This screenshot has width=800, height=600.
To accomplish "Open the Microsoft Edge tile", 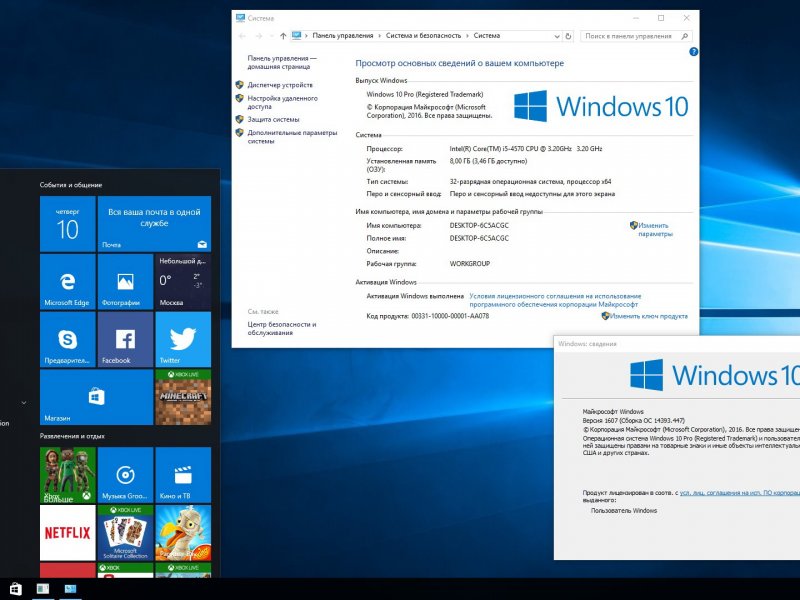I will pos(68,282).
